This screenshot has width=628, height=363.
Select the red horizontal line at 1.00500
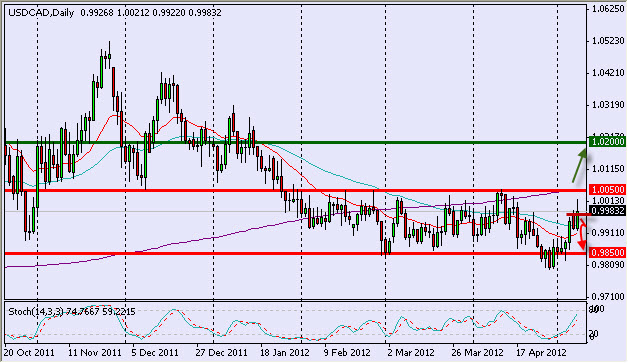coord(296,190)
